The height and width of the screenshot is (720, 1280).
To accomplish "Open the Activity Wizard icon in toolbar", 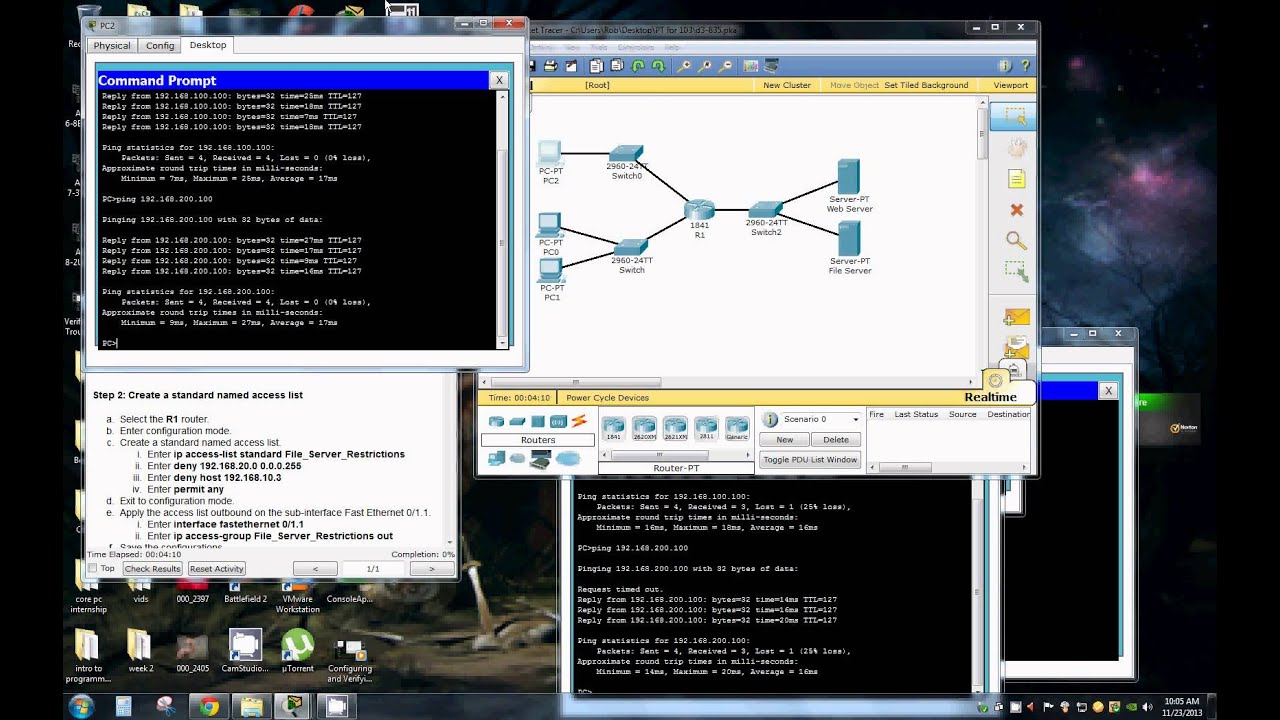I will (571, 66).
